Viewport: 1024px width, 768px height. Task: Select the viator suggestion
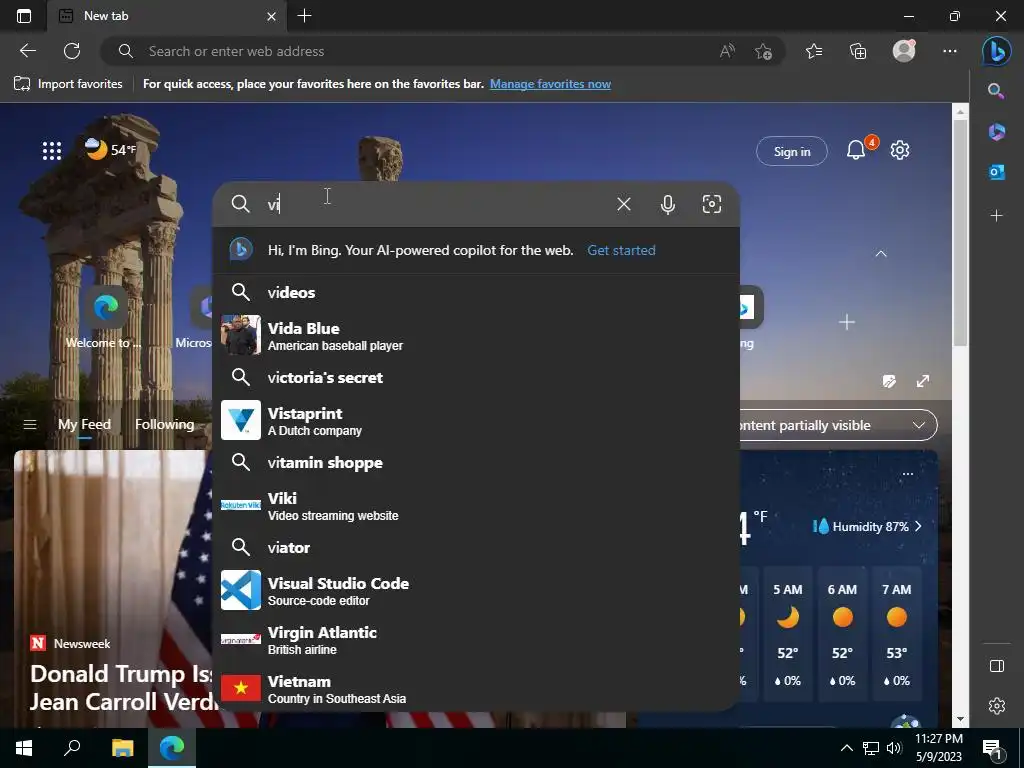coord(476,547)
